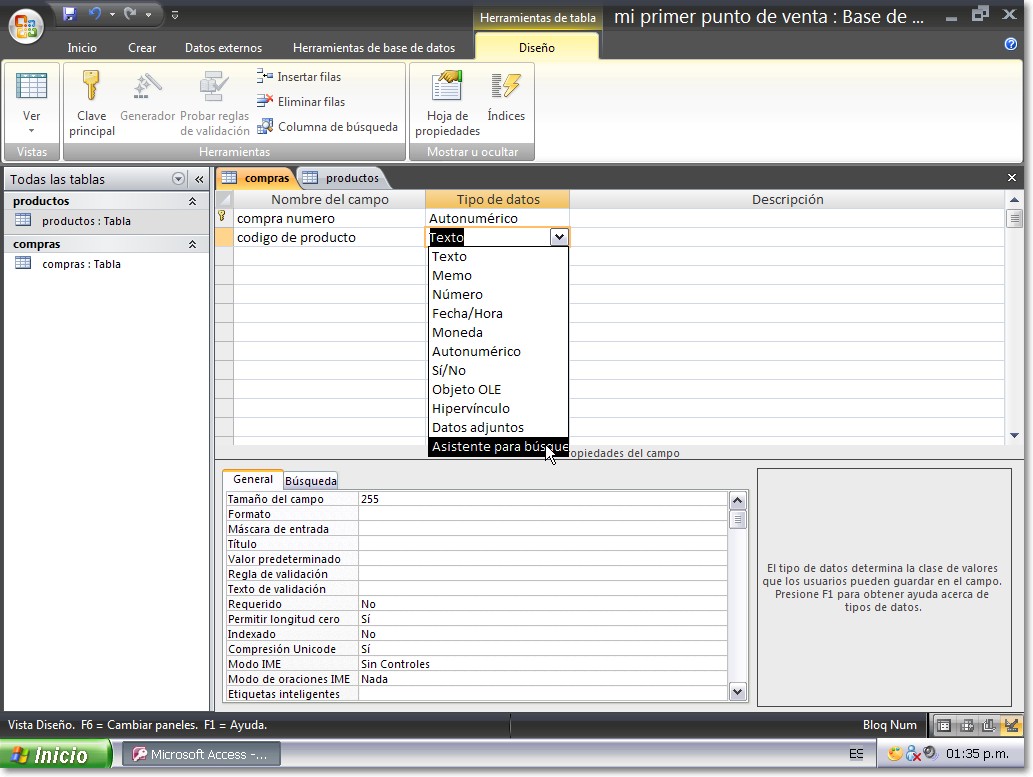Toggle the Hoja de propiedades panel
The image size is (1033, 777).
tap(445, 98)
